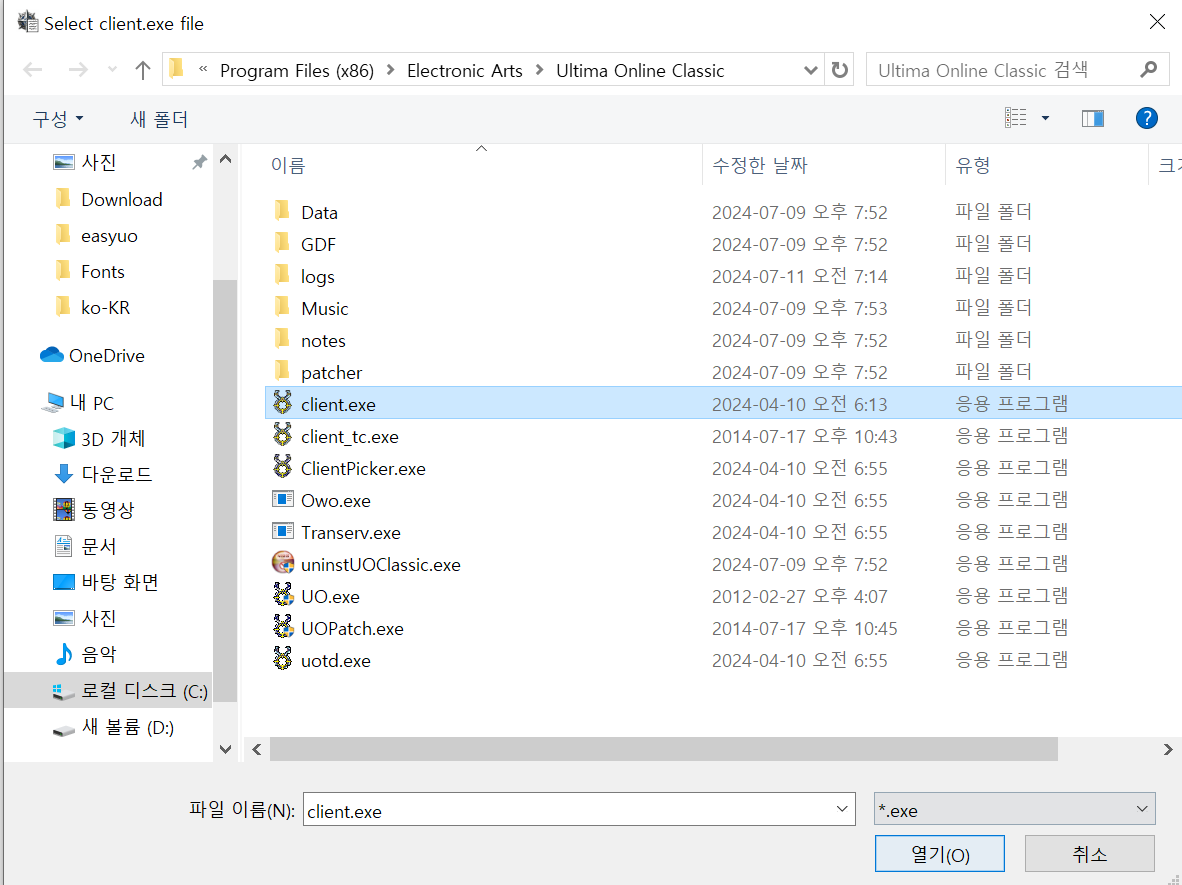1182x885 pixels.
Task: Open 다운로드 in the sidebar
Action: point(103,474)
